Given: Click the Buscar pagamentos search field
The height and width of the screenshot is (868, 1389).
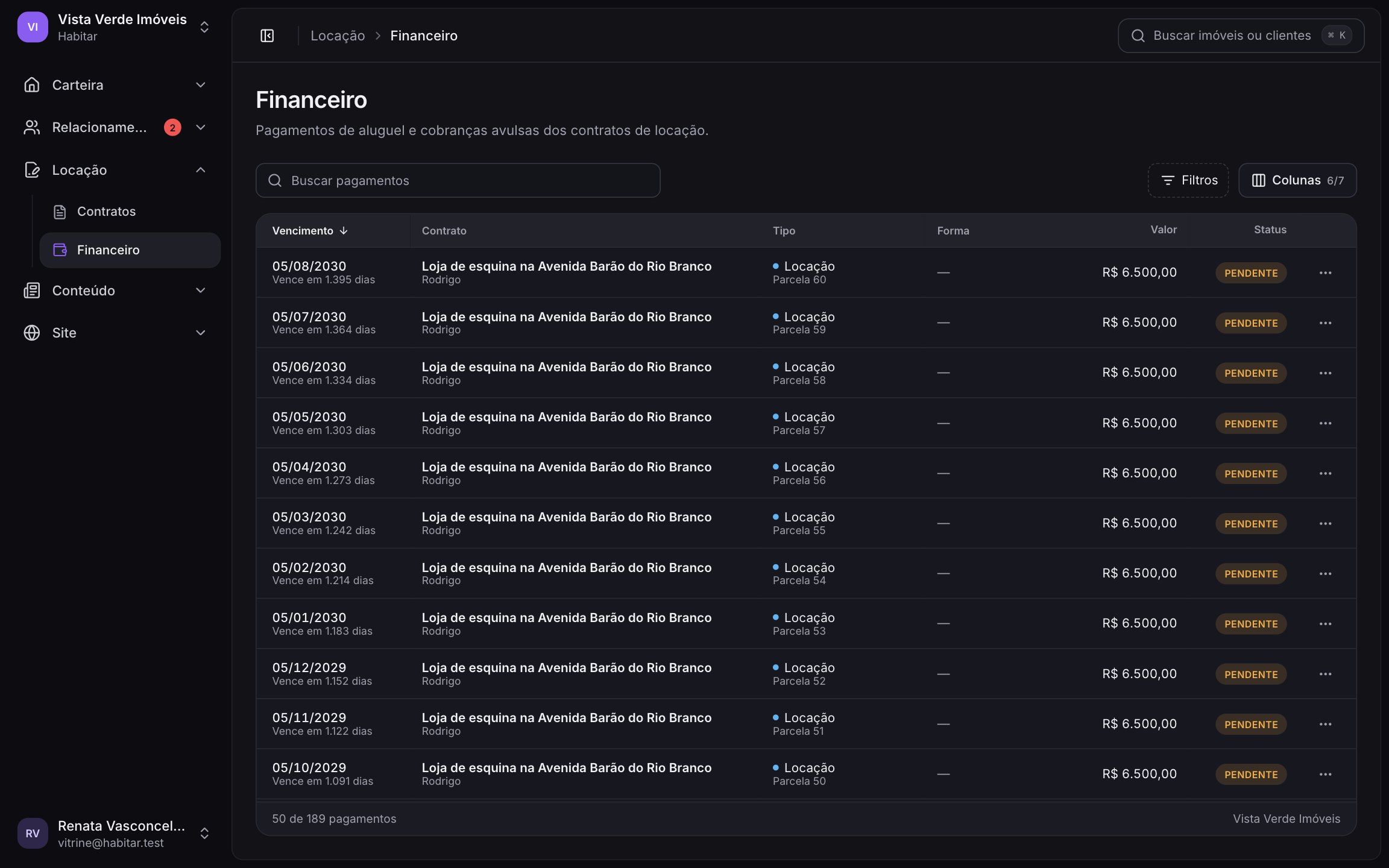Looking at the screenshot, I should [x=458, y=180].
